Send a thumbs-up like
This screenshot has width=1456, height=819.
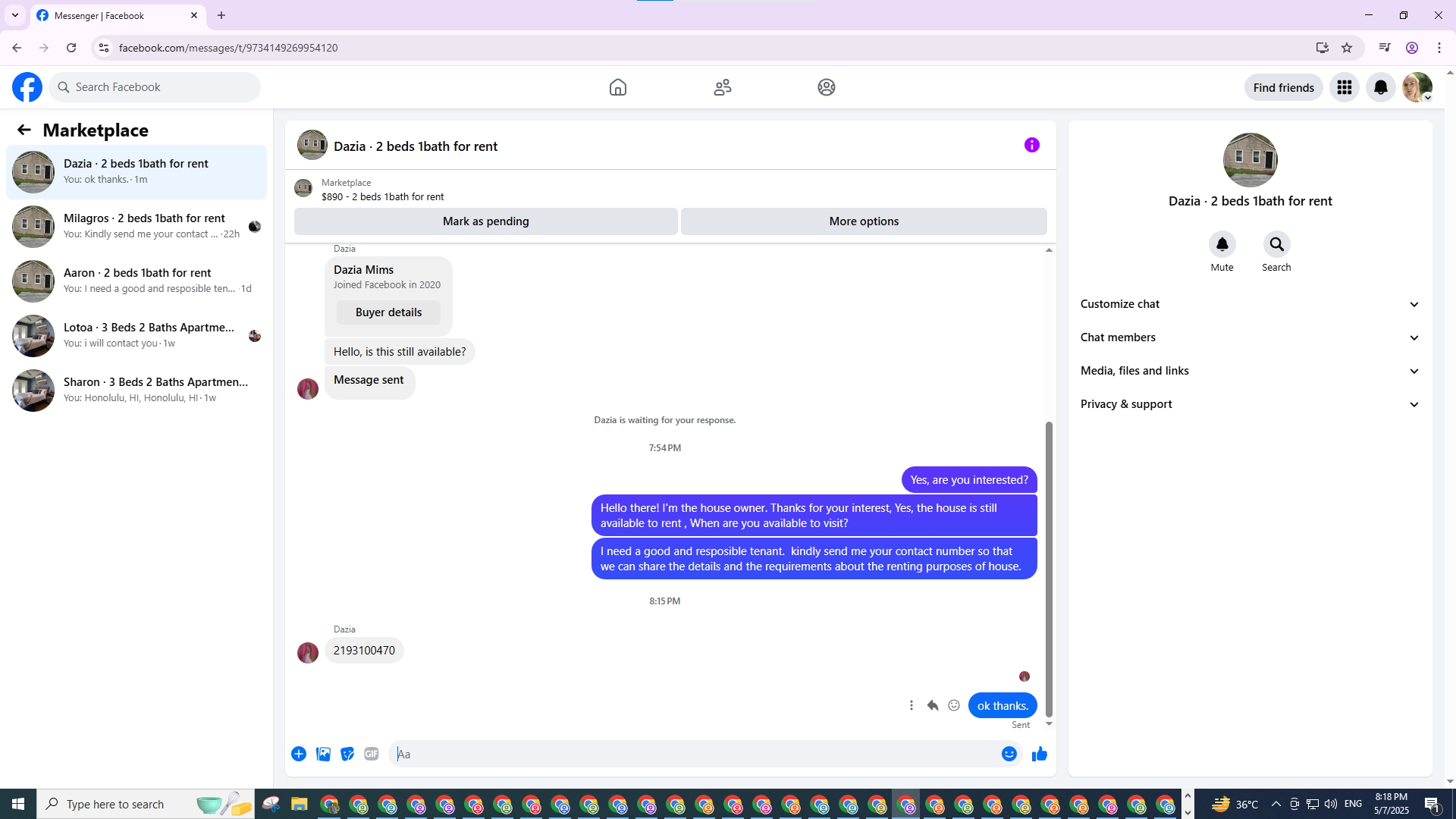click(x=1039, y=754)
